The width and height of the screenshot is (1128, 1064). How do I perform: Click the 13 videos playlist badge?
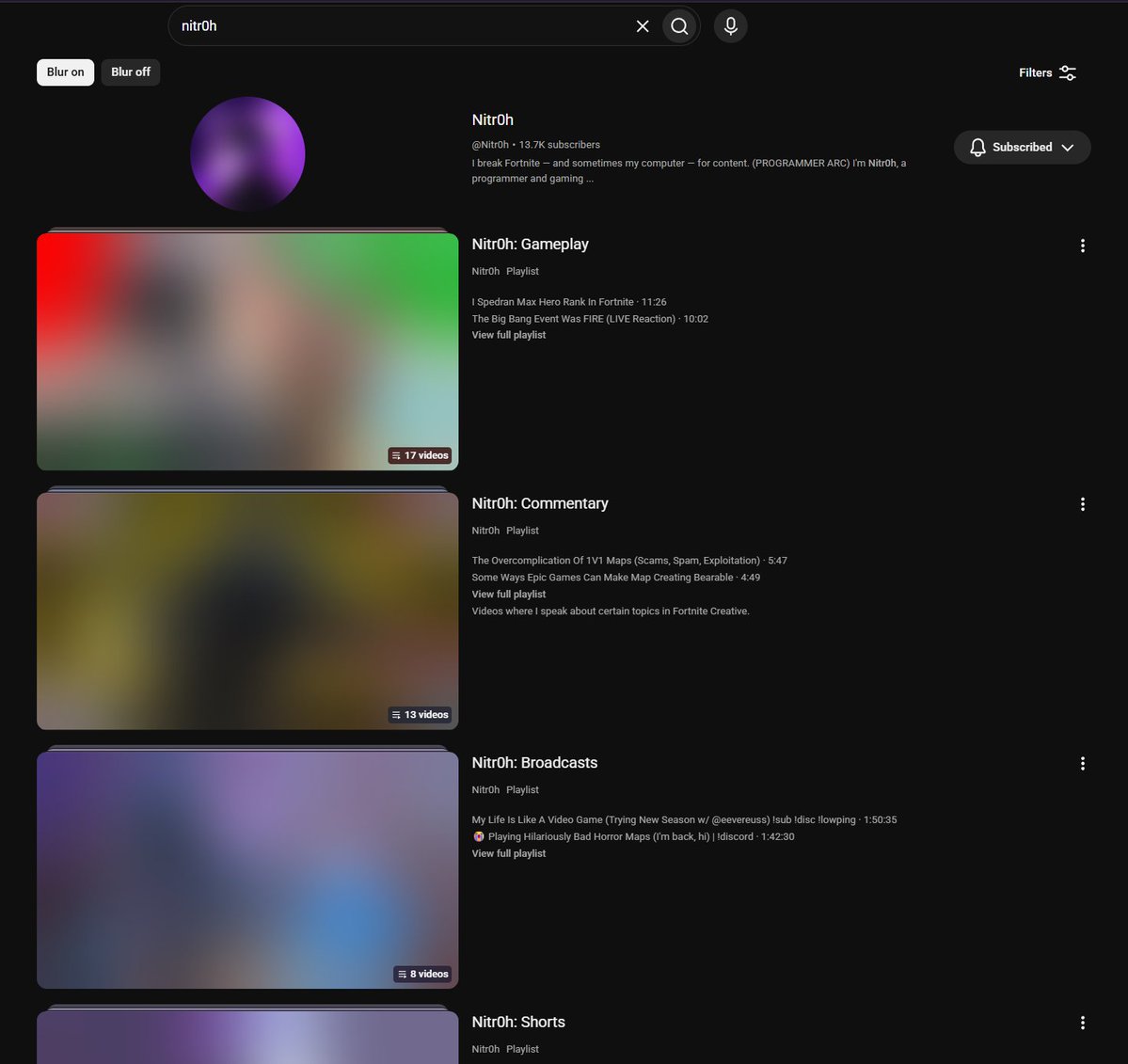click(421, 714)
